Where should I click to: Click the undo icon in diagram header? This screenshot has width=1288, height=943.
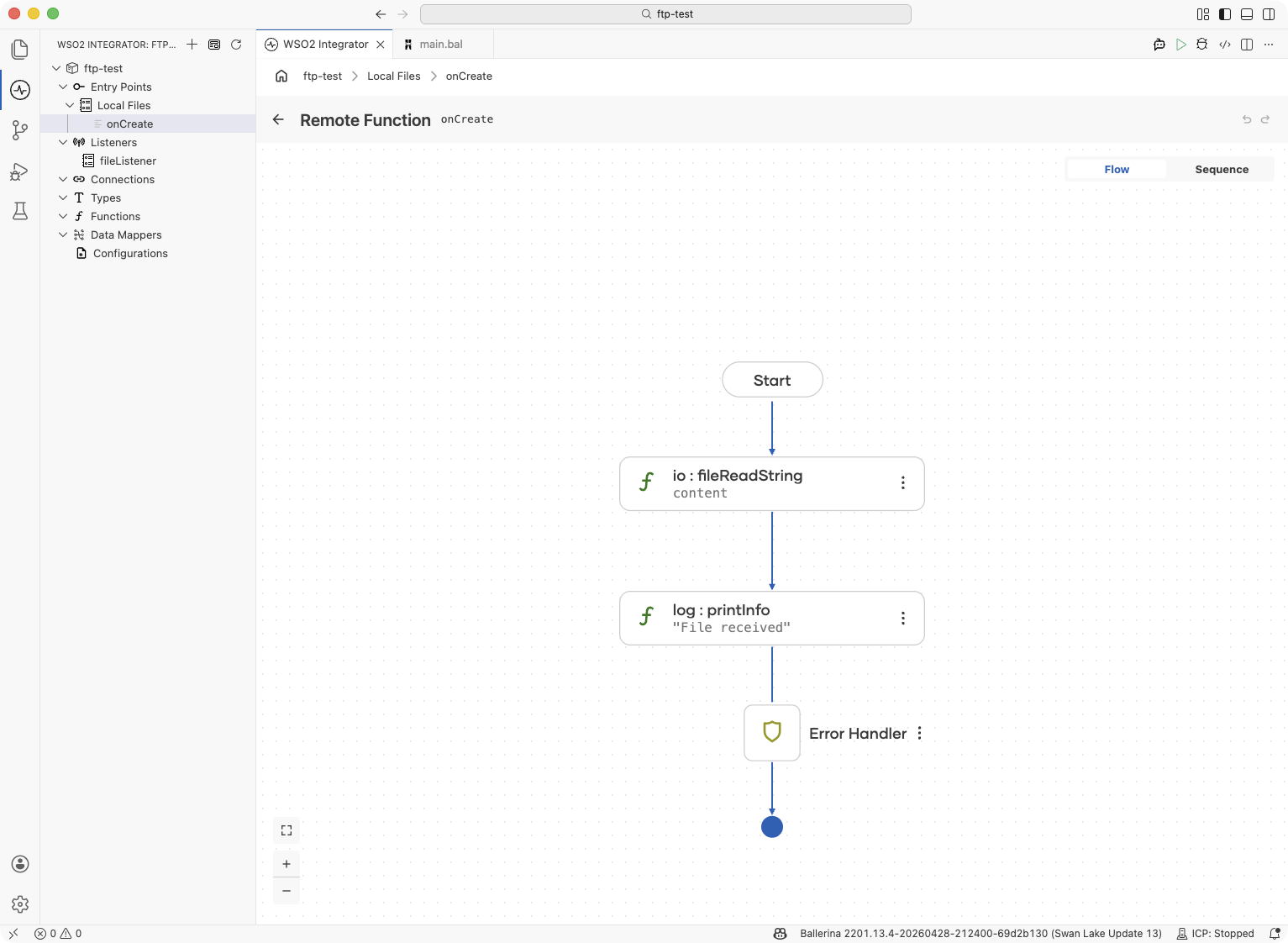[1247, 119]
